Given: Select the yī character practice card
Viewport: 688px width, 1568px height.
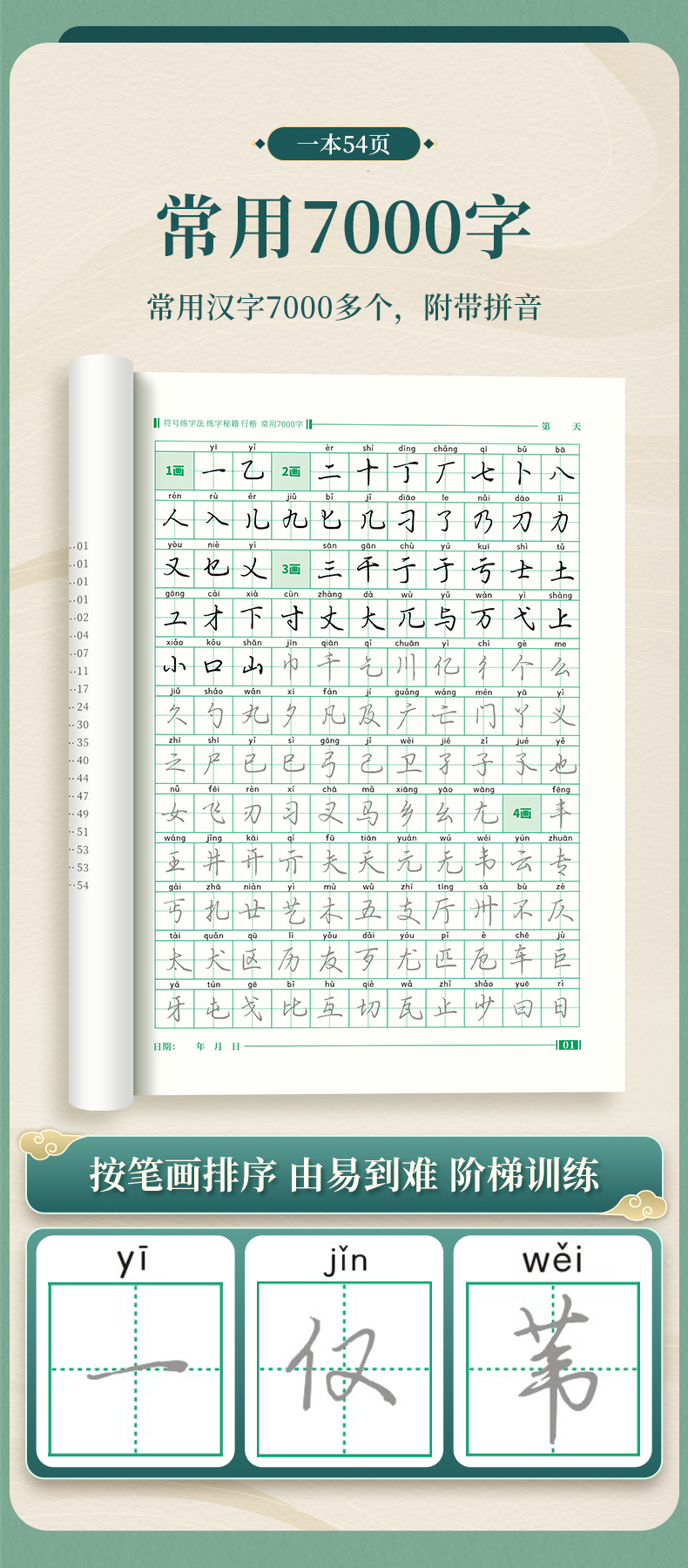Looking at the screenshot, I should 134,1357.
